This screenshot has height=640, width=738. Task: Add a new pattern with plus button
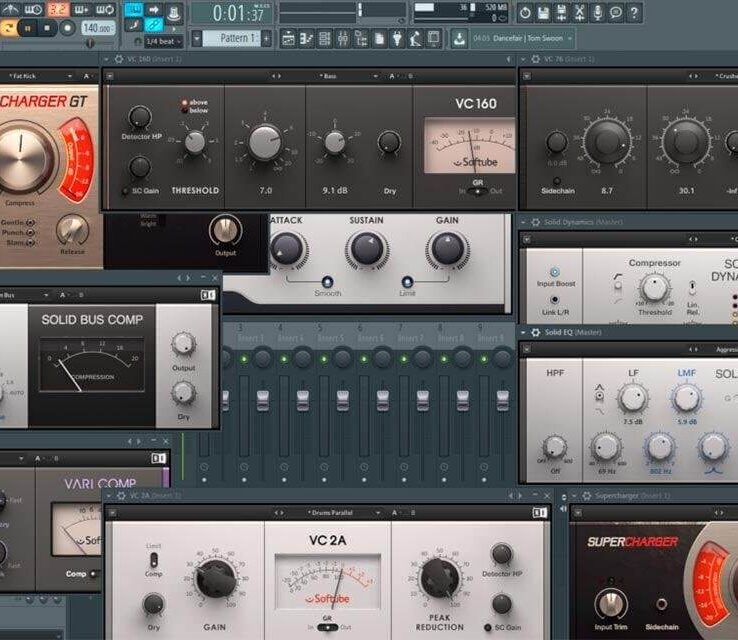pyautogui.click(x=266, y=39)
